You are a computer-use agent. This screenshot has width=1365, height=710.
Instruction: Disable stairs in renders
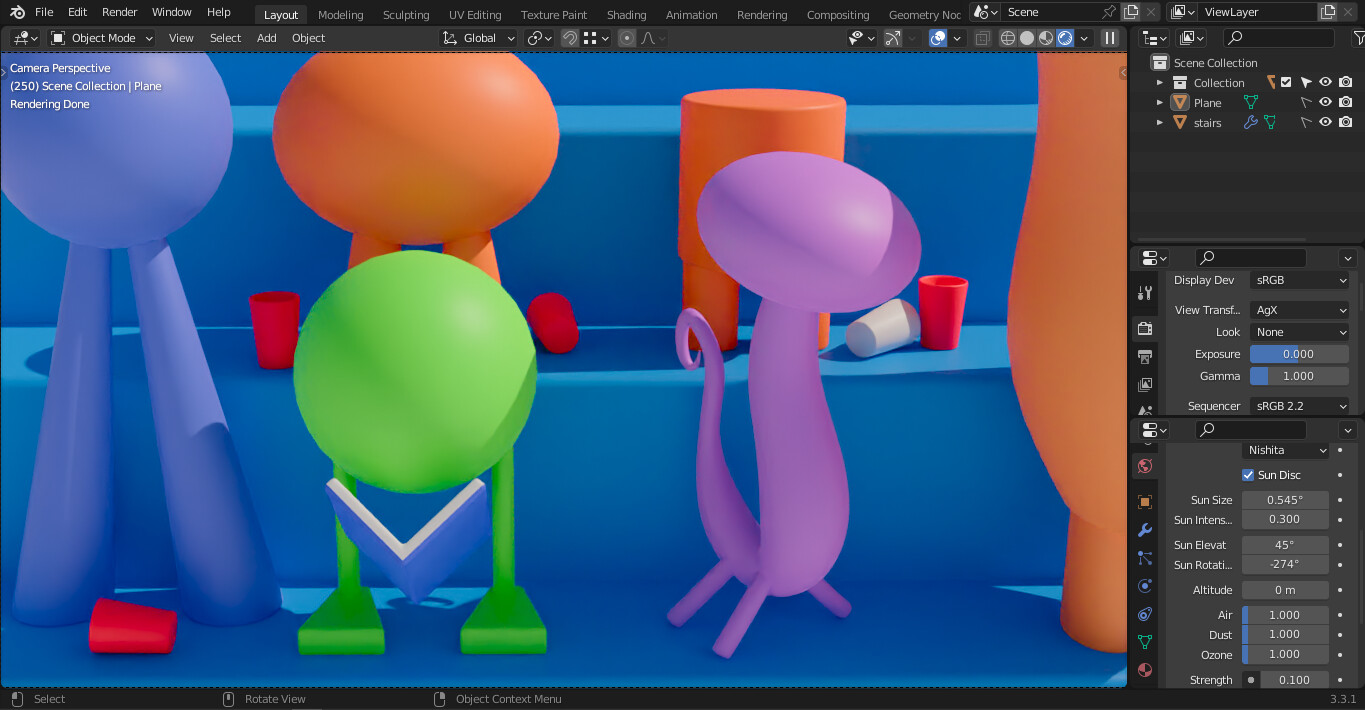click(1346, 122)
